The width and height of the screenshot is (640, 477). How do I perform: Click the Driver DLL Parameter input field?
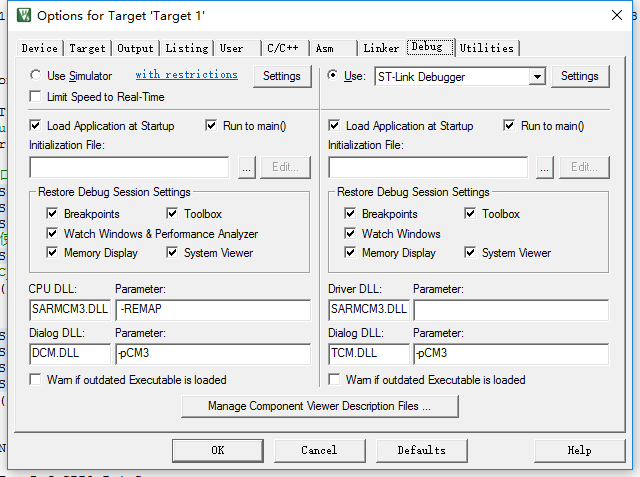511,309
